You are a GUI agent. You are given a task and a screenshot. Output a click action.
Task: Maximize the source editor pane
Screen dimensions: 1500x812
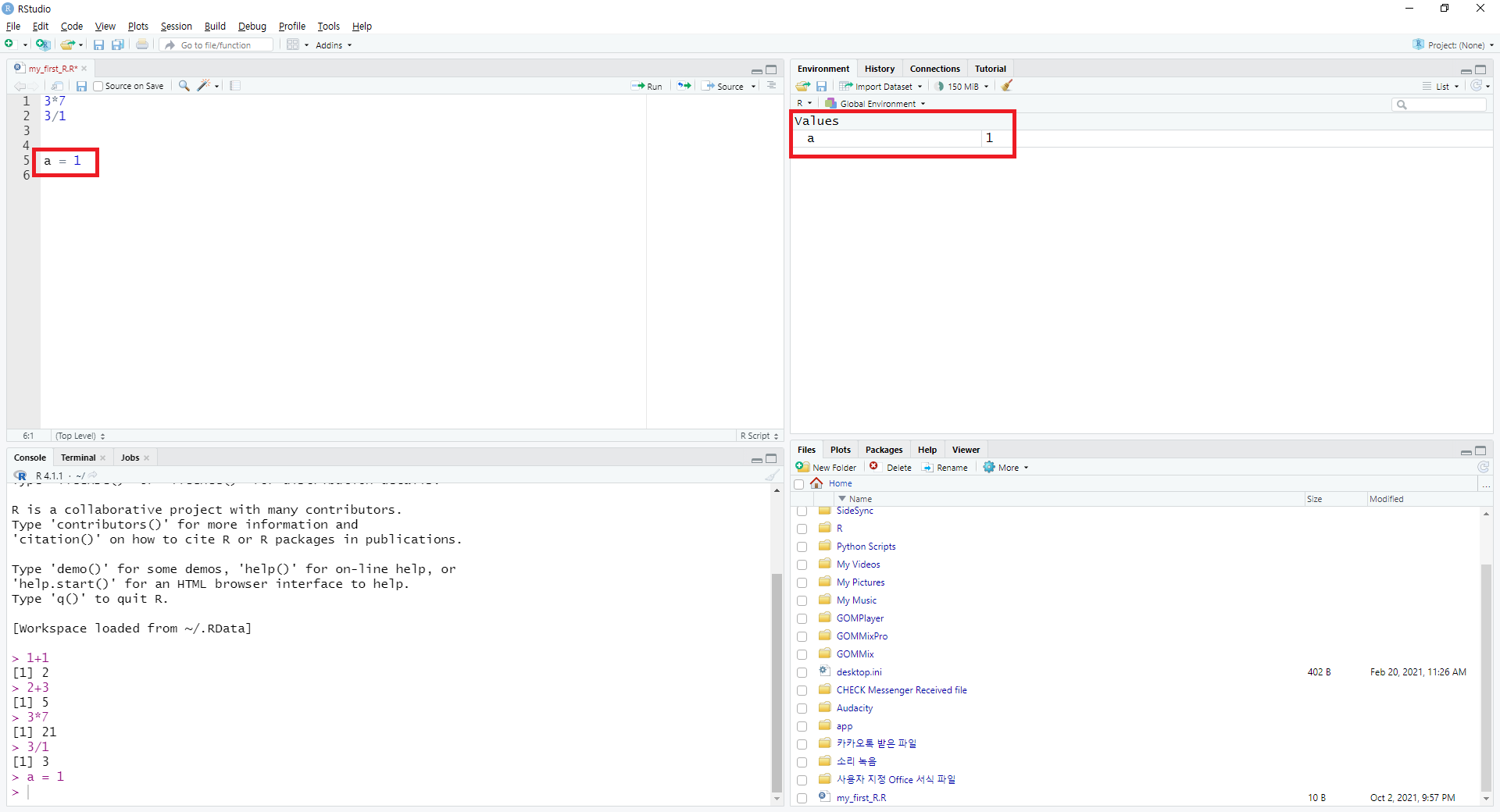(x=771, y=69)
